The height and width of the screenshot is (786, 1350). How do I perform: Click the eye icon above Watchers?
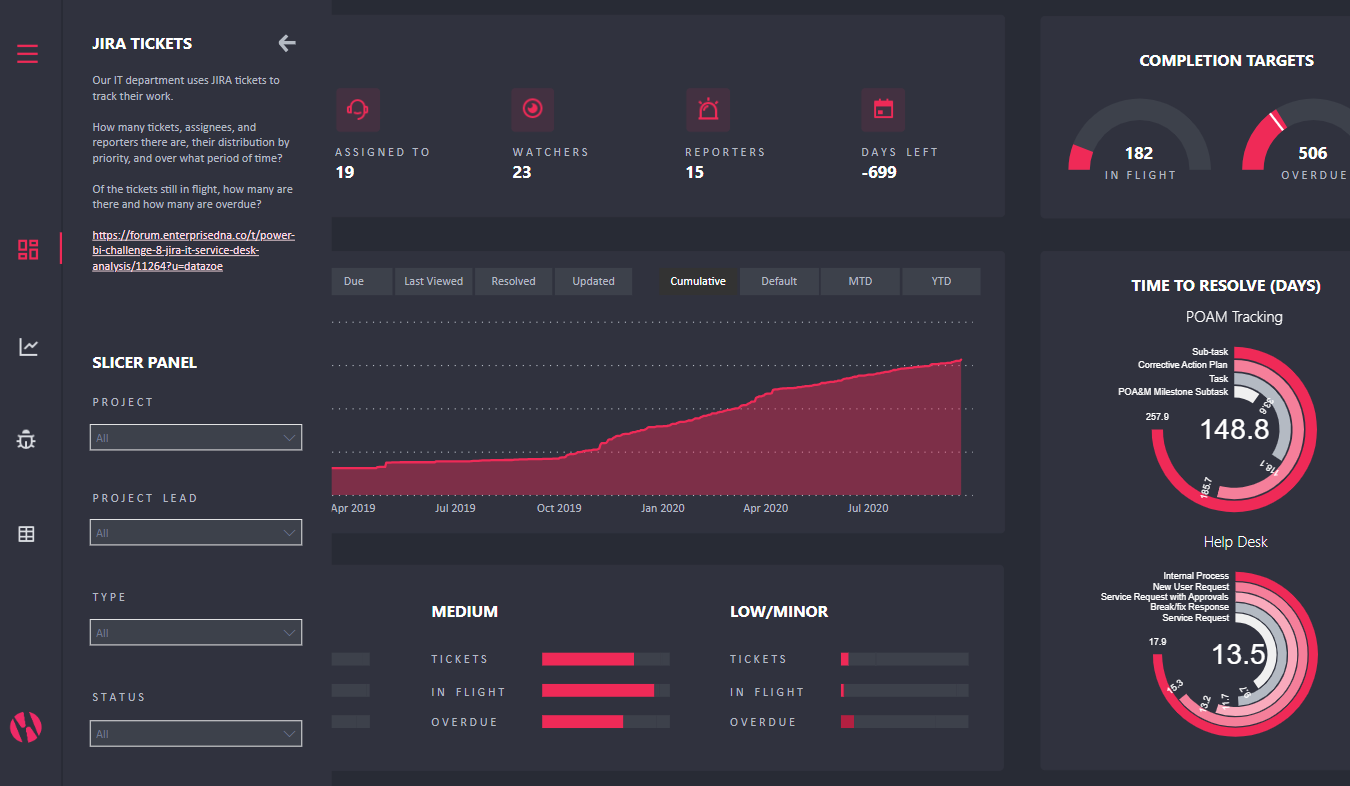coord(532,109)
